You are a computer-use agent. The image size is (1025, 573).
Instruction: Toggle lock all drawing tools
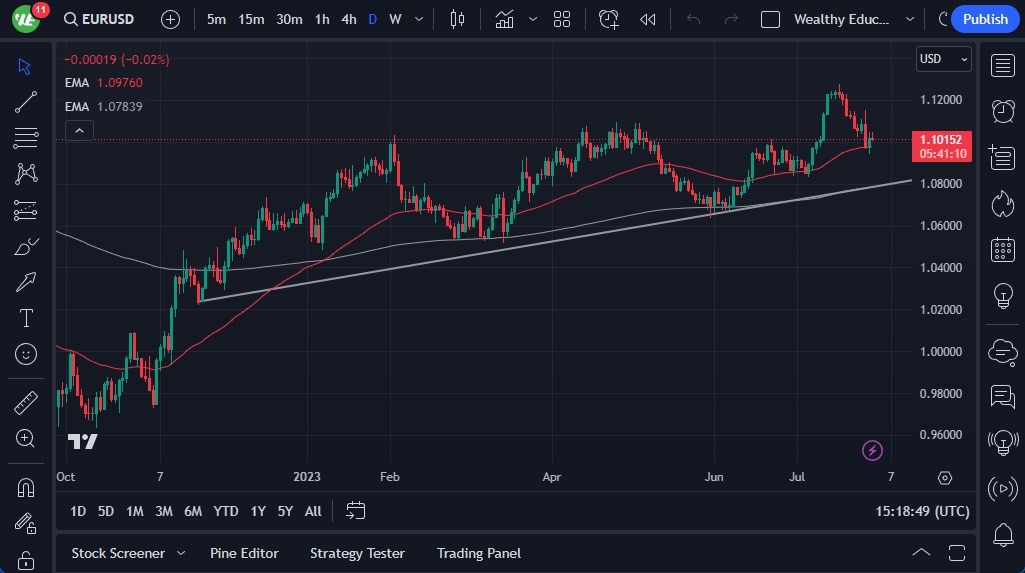[26, 559]
